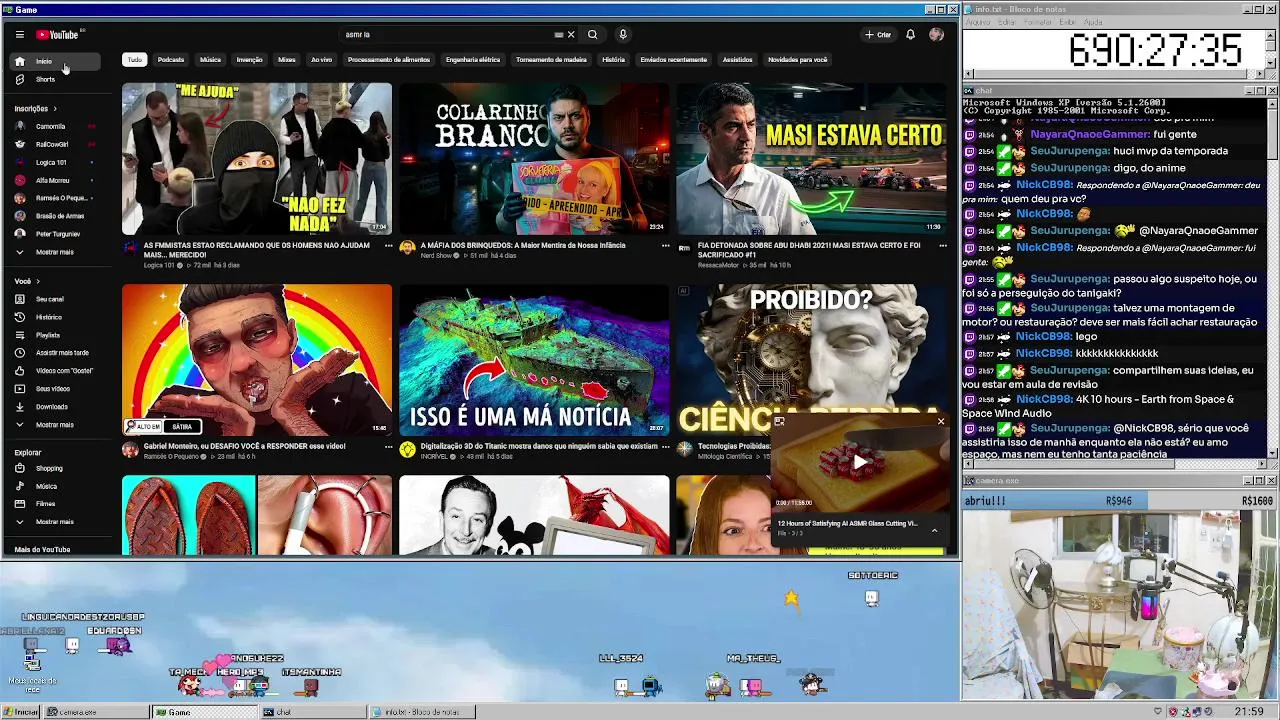Open Histórico in the sidebar

pos(55,317)
